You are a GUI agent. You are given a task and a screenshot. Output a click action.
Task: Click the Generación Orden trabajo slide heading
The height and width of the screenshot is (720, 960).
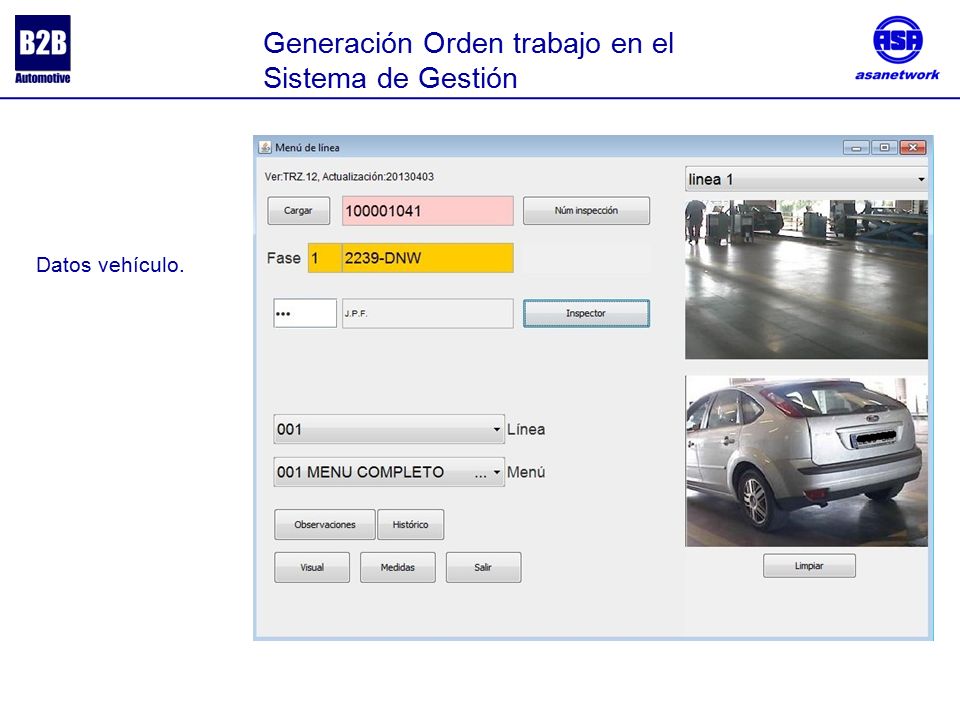click(468, 61)
